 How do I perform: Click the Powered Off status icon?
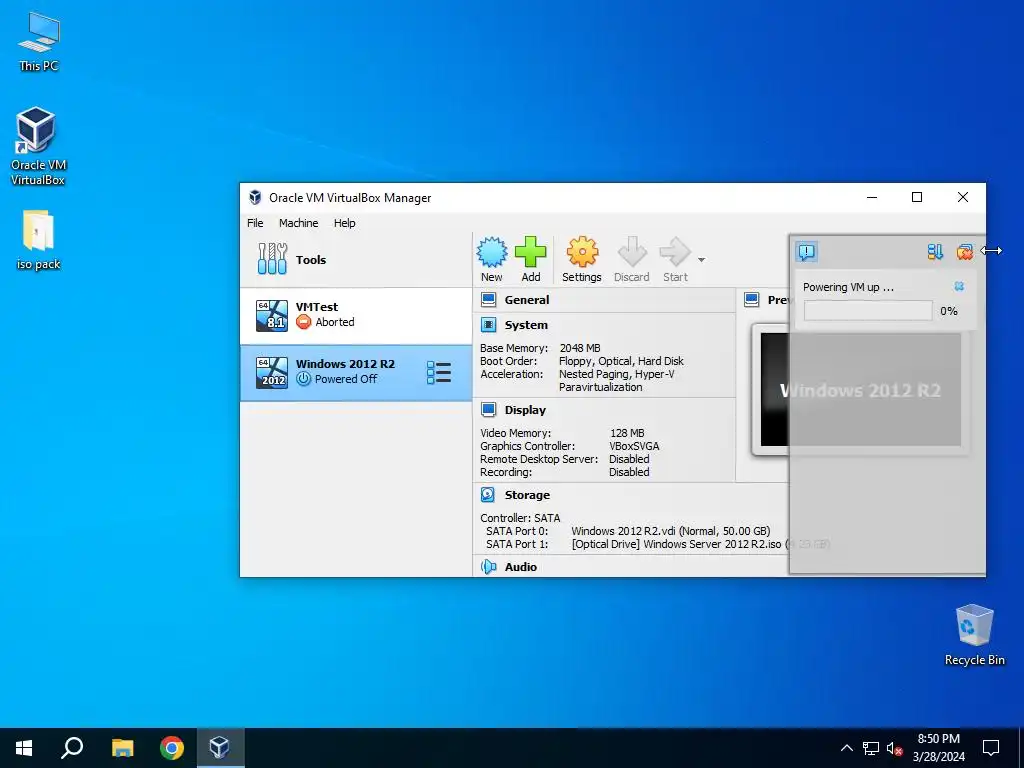point(303,379)
